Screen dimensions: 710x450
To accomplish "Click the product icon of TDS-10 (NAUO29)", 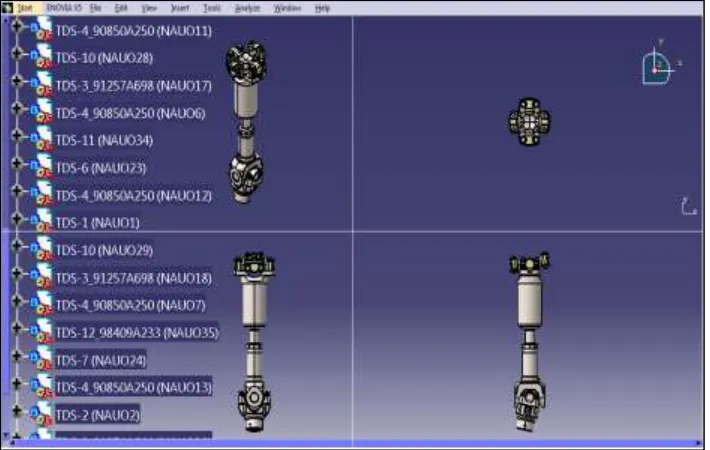I will (x=42, y=249).
